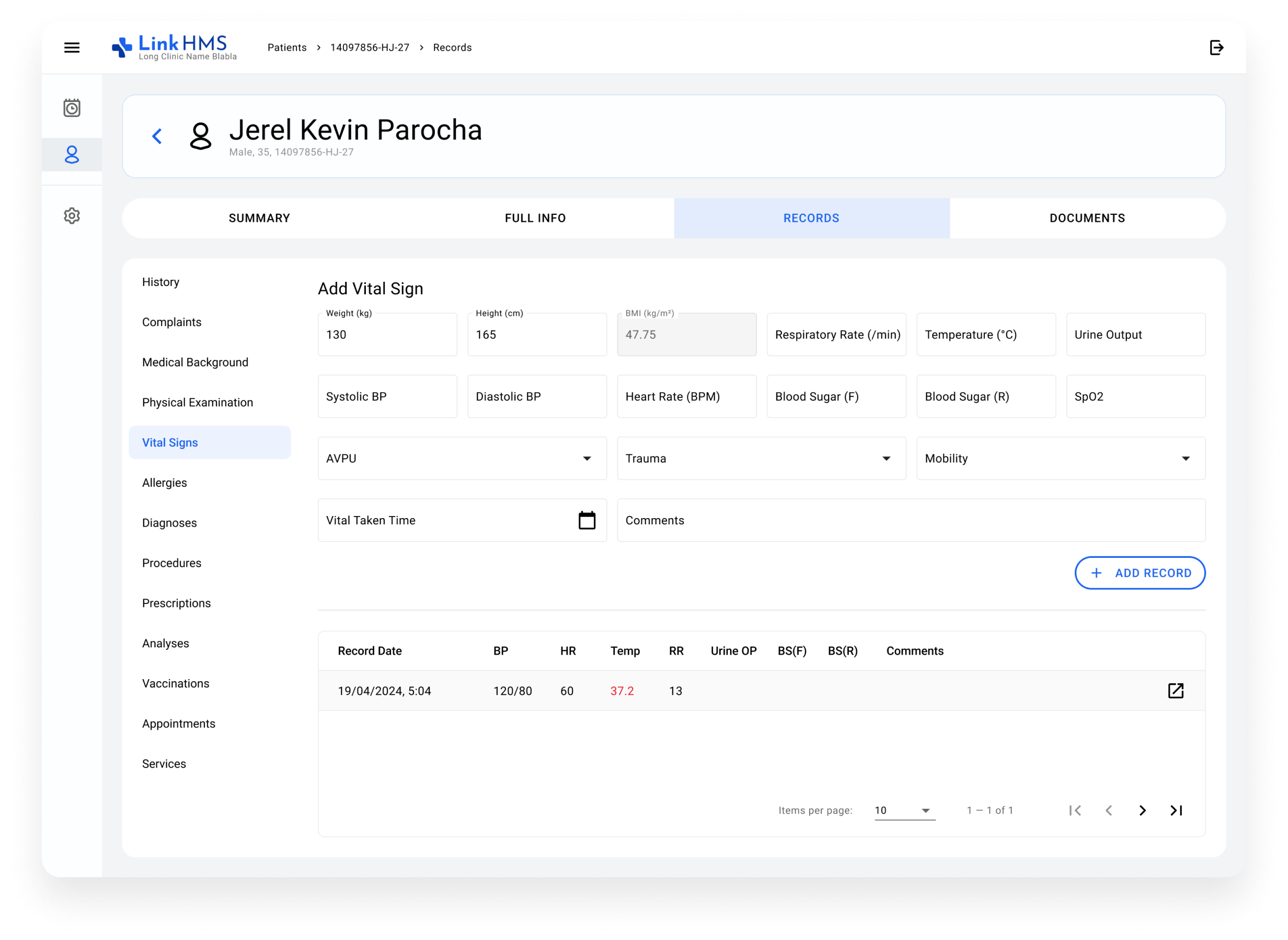Open the appointments clock icon in sidebar
The width and height of the screenshot is (1288, 940).
(72, 108)
